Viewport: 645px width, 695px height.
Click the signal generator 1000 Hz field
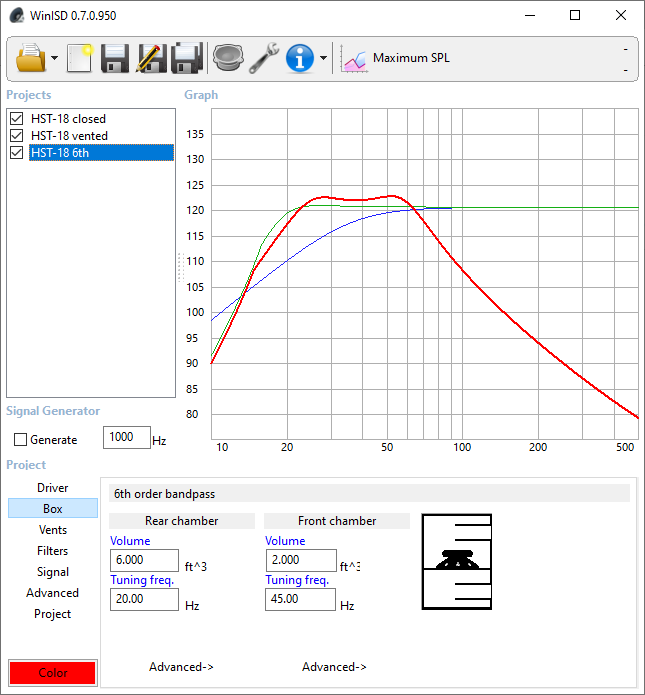(x=127, y=437)
